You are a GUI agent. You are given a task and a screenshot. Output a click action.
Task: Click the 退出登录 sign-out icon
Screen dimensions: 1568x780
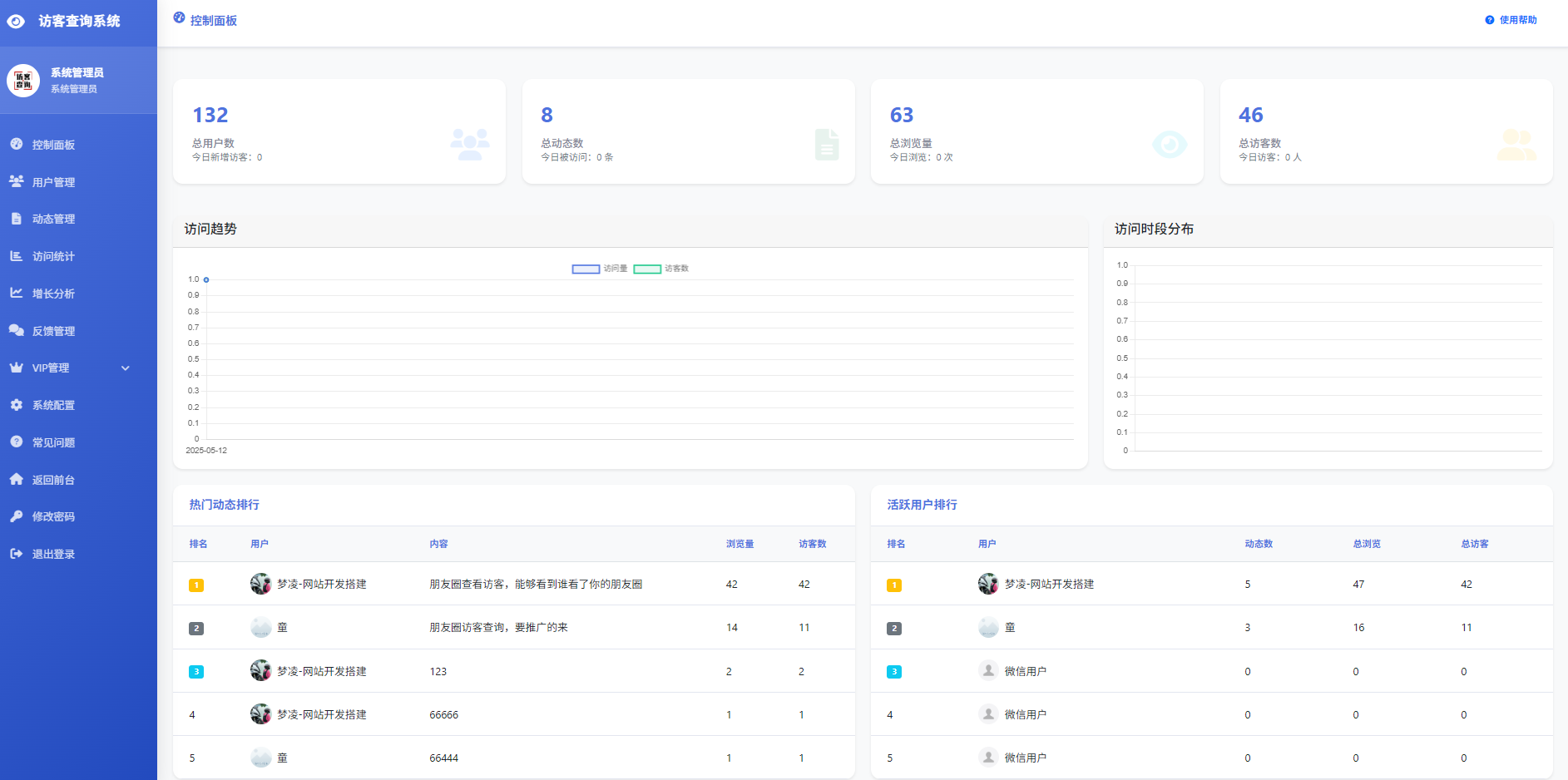16,554
